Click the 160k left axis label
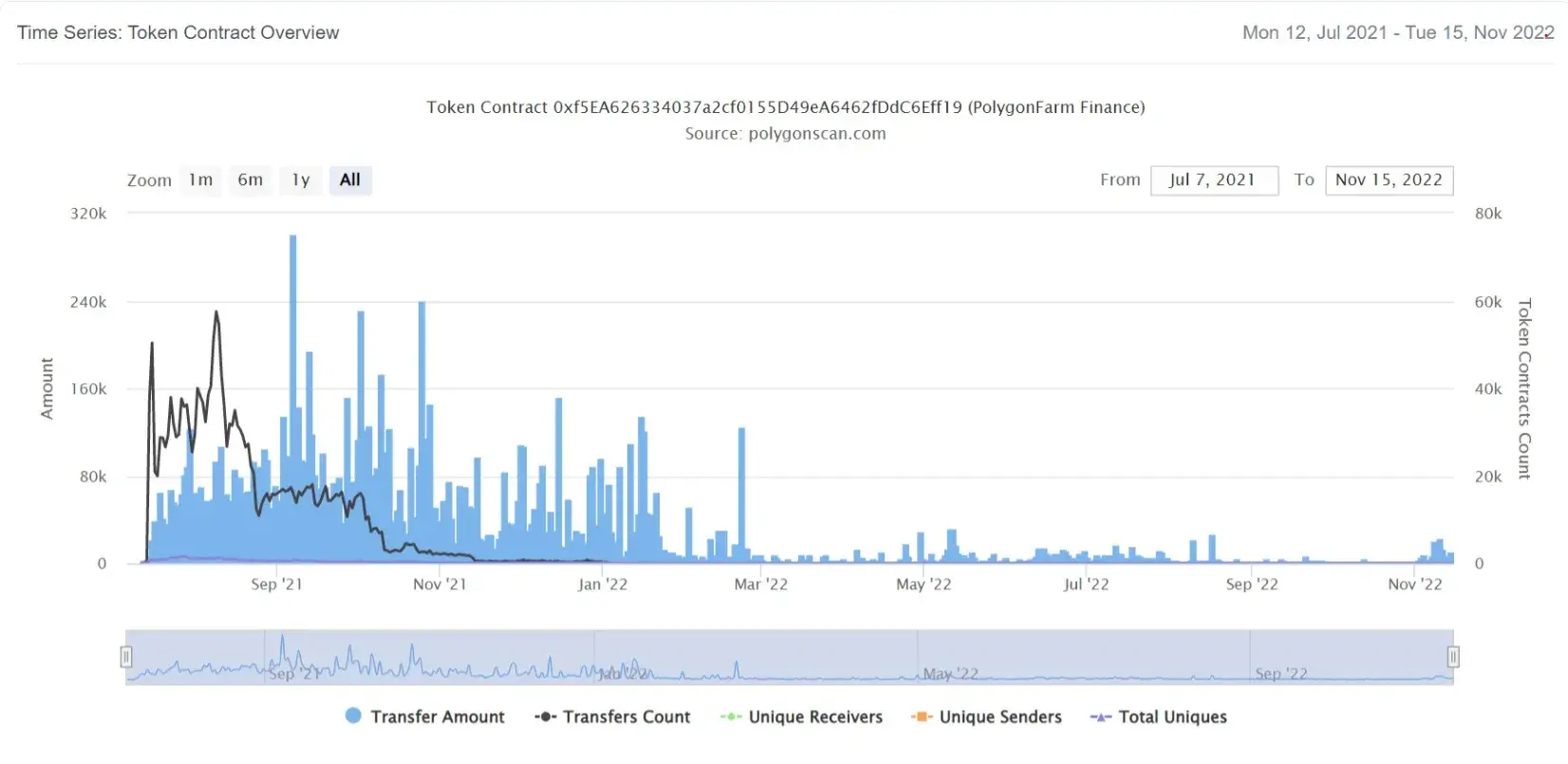Viewport: 1568px width, 764px height. point(88,389)
